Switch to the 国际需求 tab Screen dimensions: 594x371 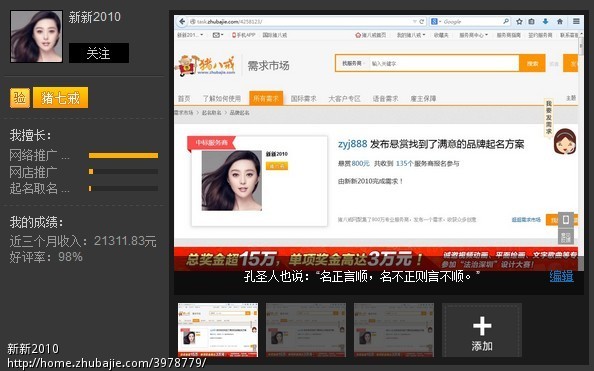point(303,99)
